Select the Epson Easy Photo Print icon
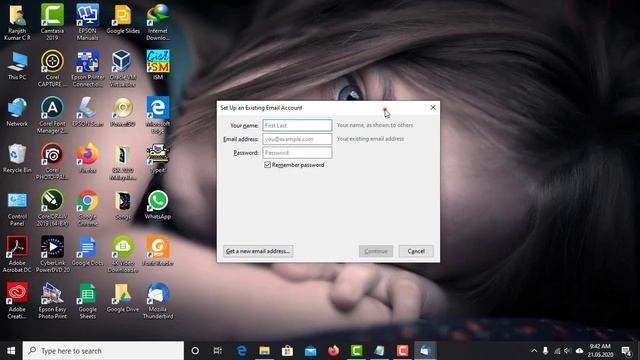Viewport: 640px width, 360px height. (52, 301)
